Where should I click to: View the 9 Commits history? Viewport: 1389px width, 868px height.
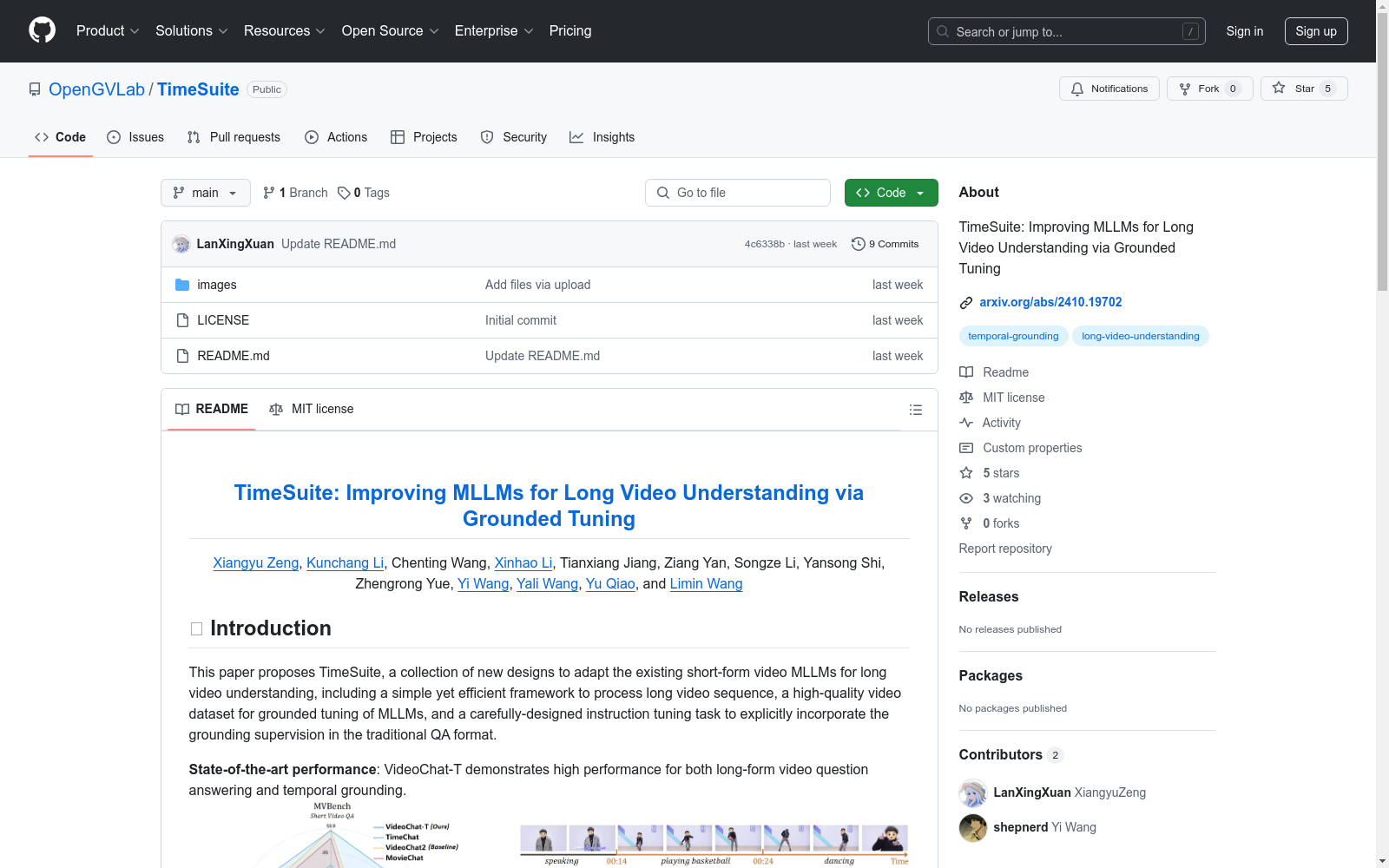click(x=885, y=244)
